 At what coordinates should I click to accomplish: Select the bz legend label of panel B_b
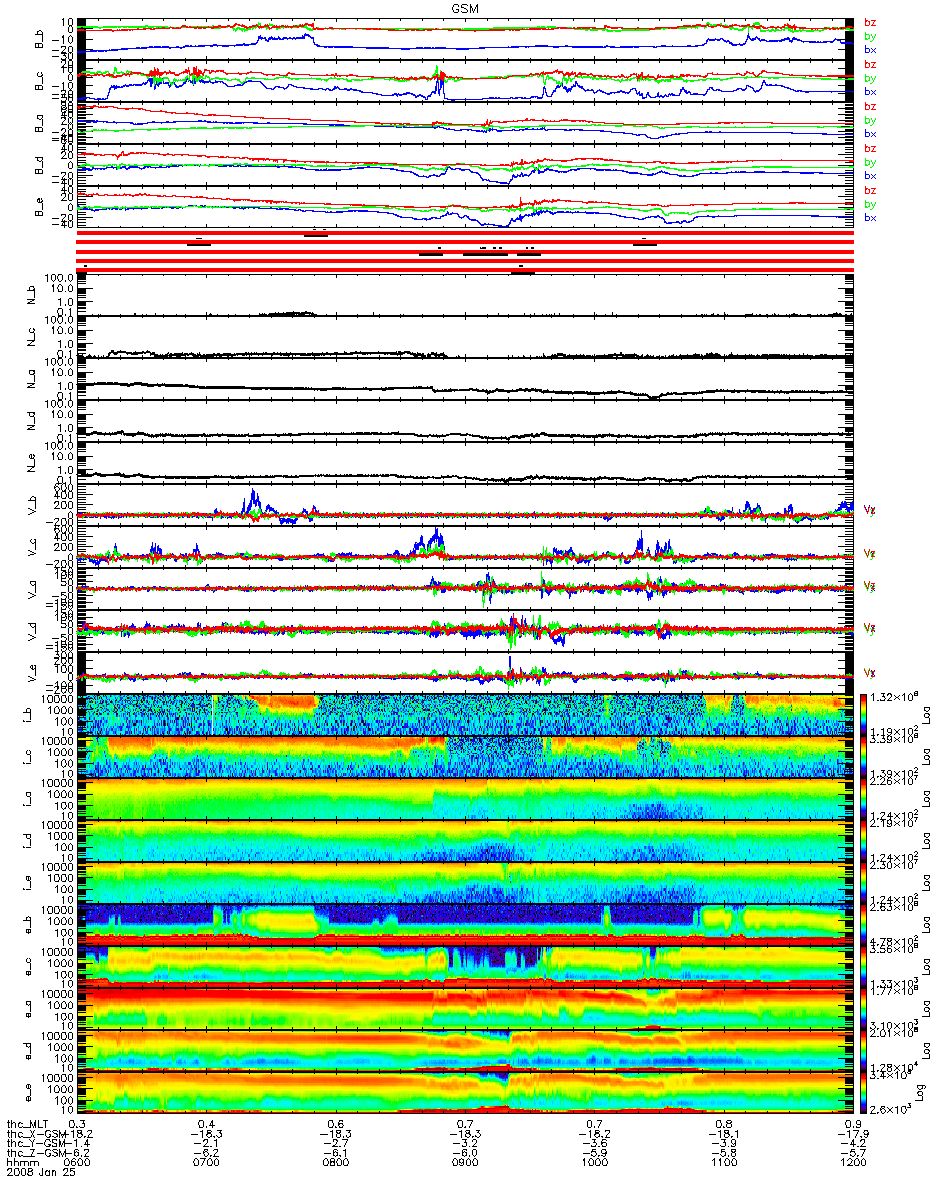coord(870,23)
